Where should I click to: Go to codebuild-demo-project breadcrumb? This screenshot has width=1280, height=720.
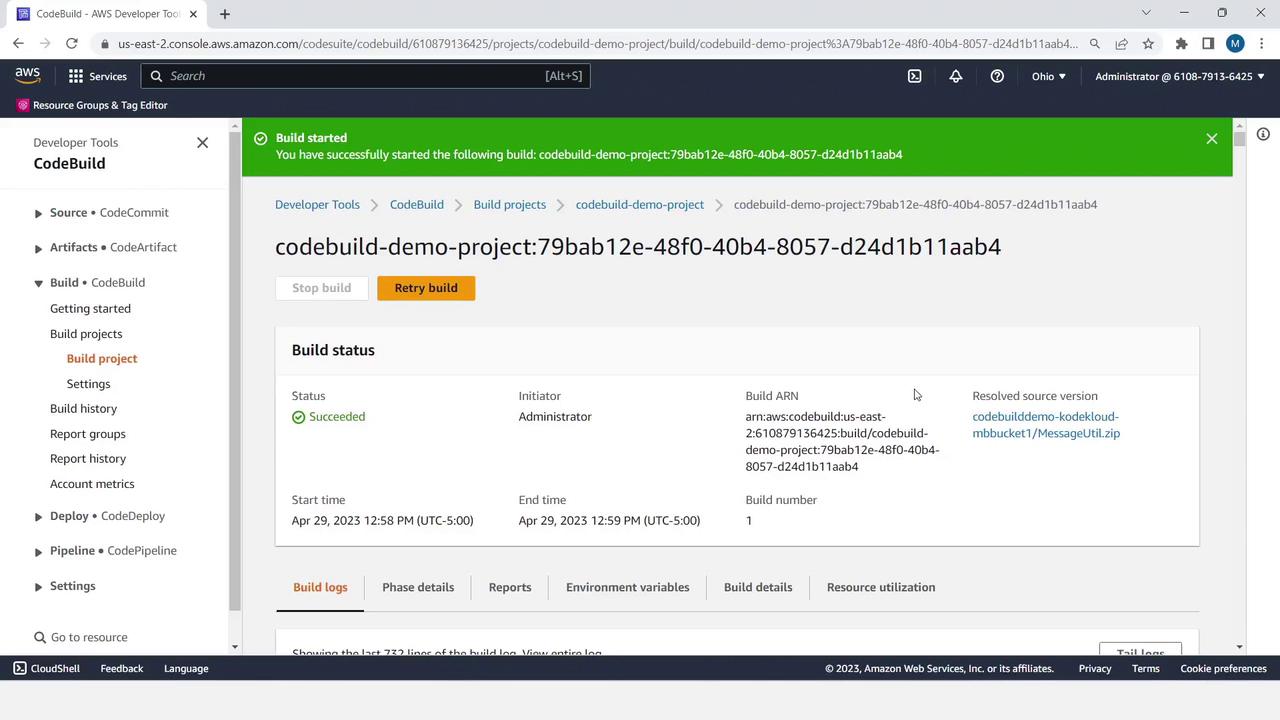pos(640,204)
